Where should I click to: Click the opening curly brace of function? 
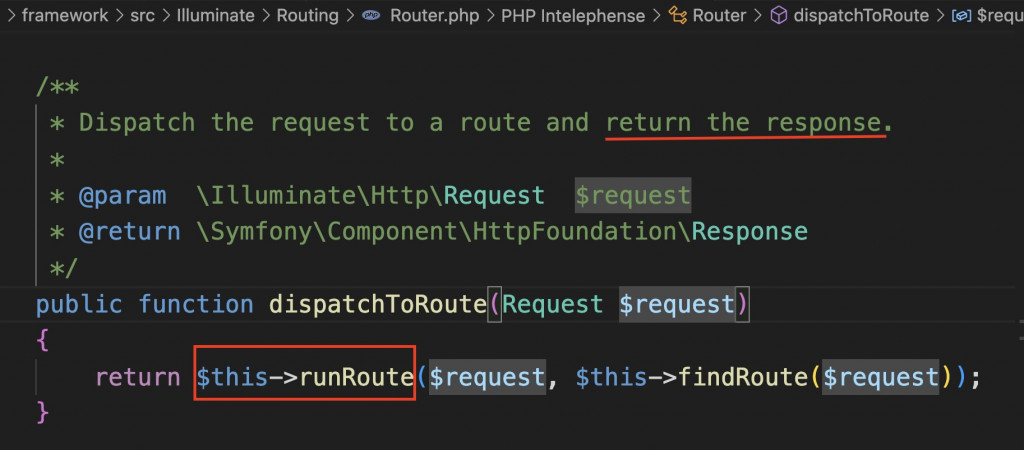(x=42, y=341)
